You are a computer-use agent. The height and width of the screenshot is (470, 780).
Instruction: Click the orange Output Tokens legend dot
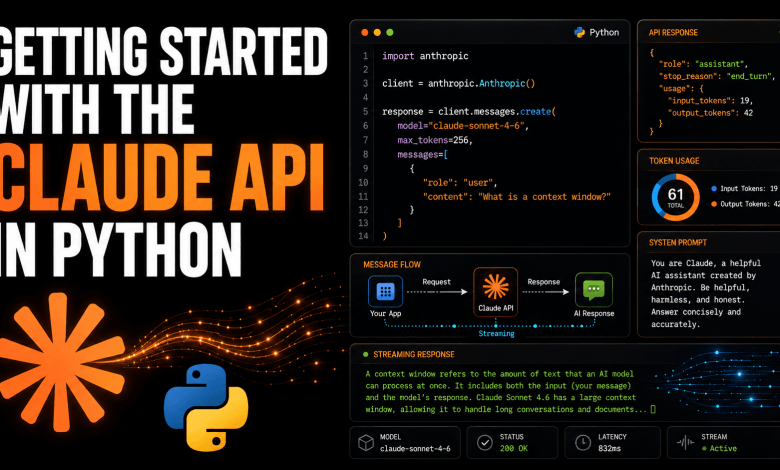pyautogui.click(x=714, y=204)
